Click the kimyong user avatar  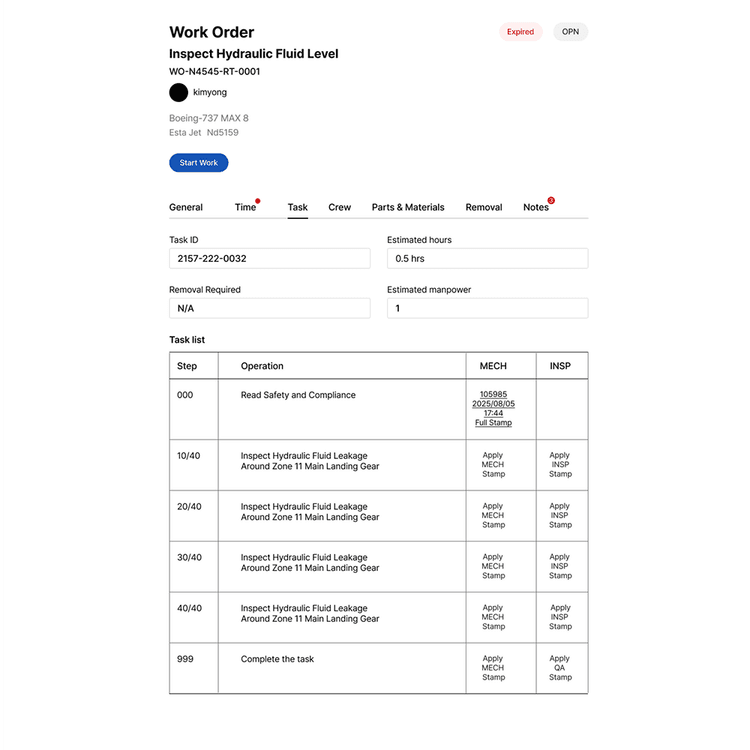[x=179, y=92]
